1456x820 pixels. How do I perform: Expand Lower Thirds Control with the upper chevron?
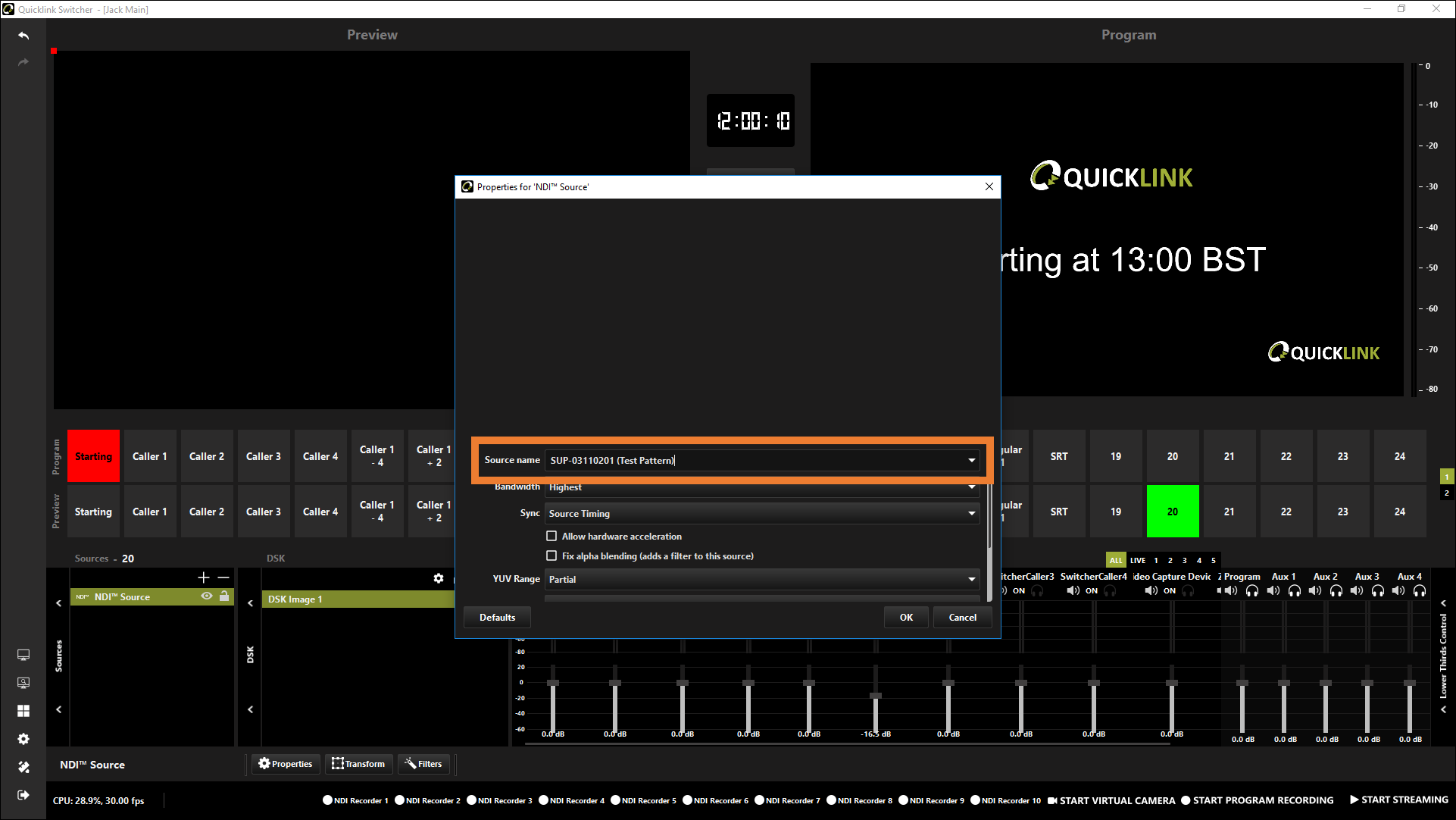[1443, 603]
